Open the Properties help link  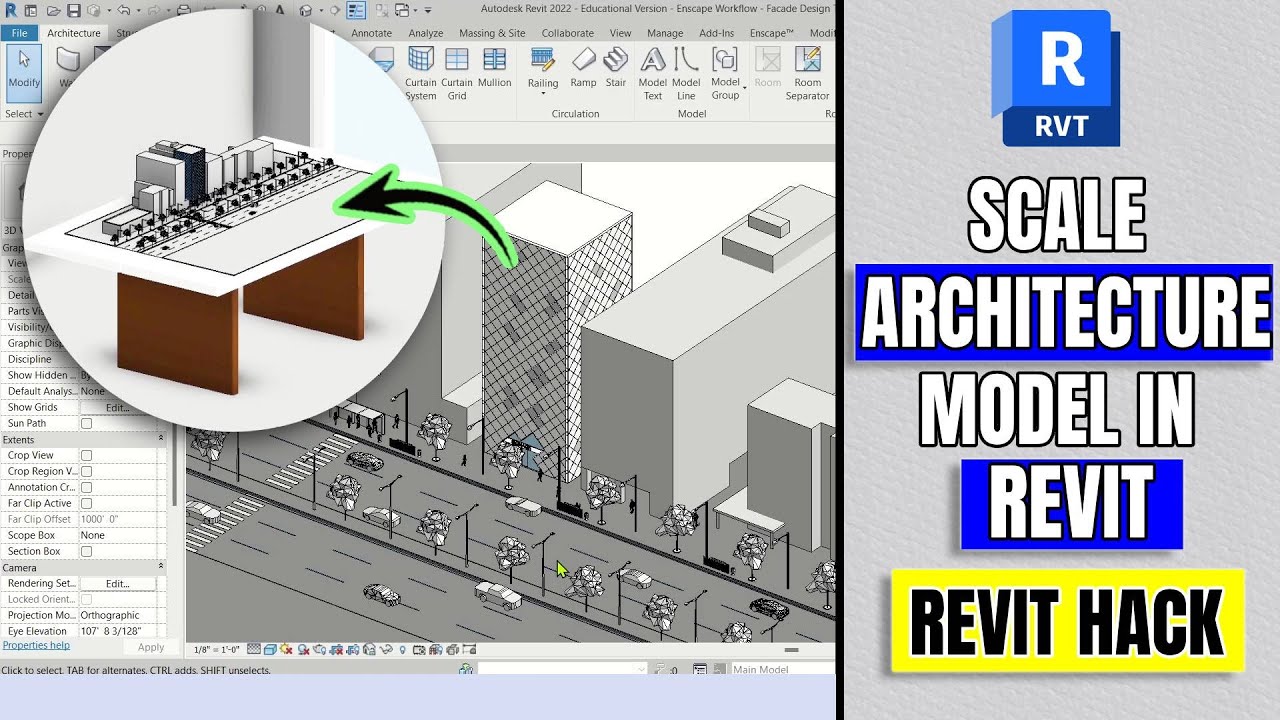[36, 646]
